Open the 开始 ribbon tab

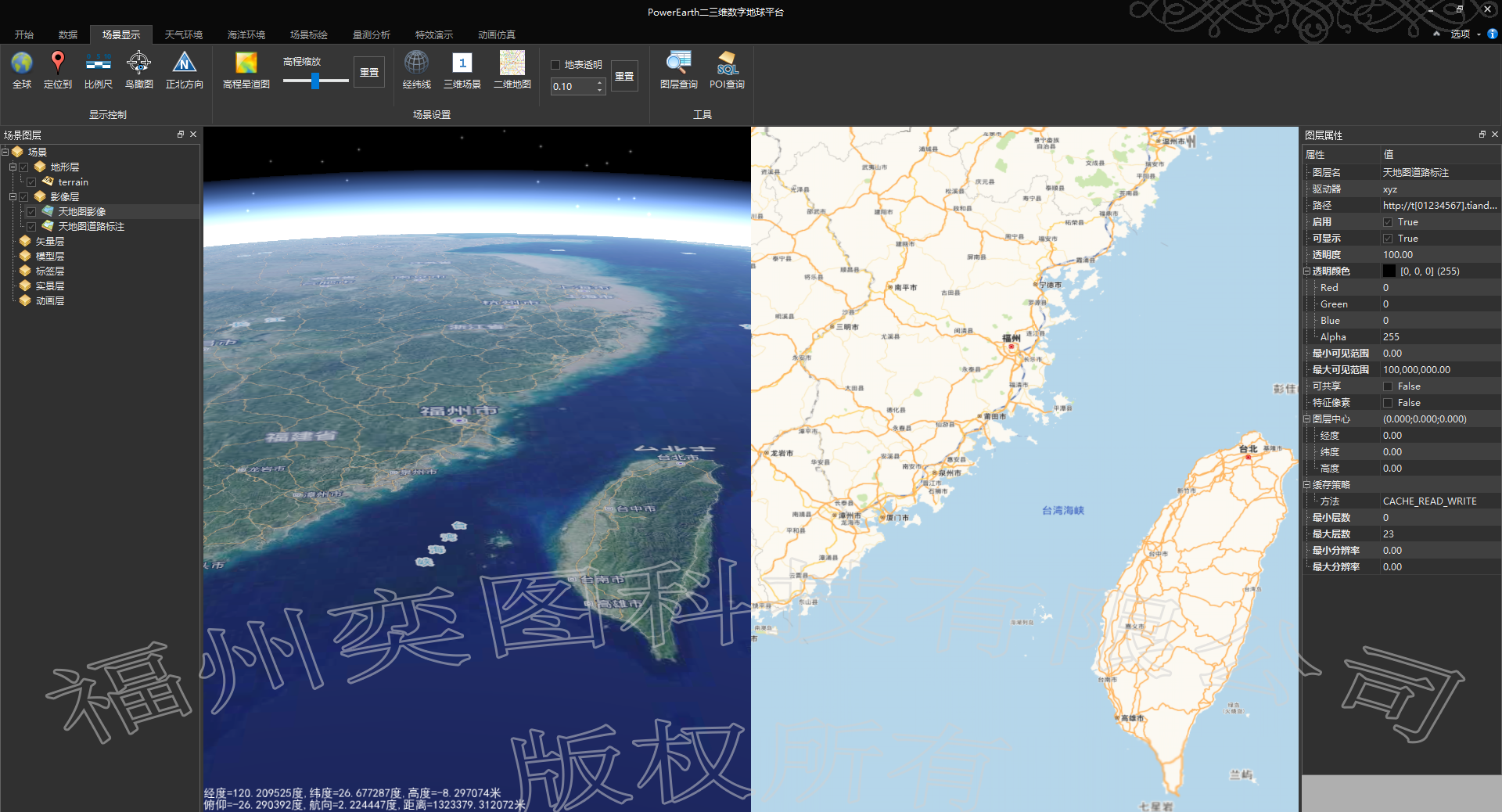click(x=24, y=34)
